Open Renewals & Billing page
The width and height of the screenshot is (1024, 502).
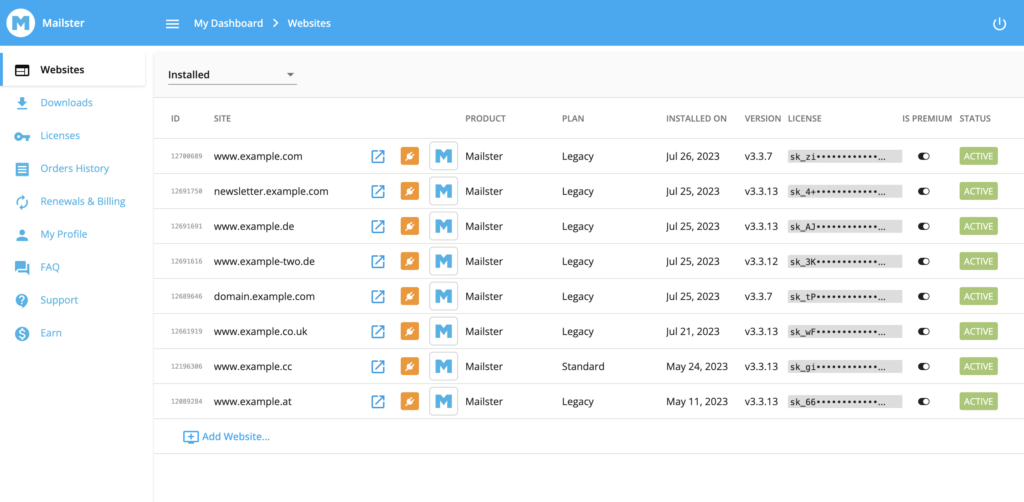(82, 202)
